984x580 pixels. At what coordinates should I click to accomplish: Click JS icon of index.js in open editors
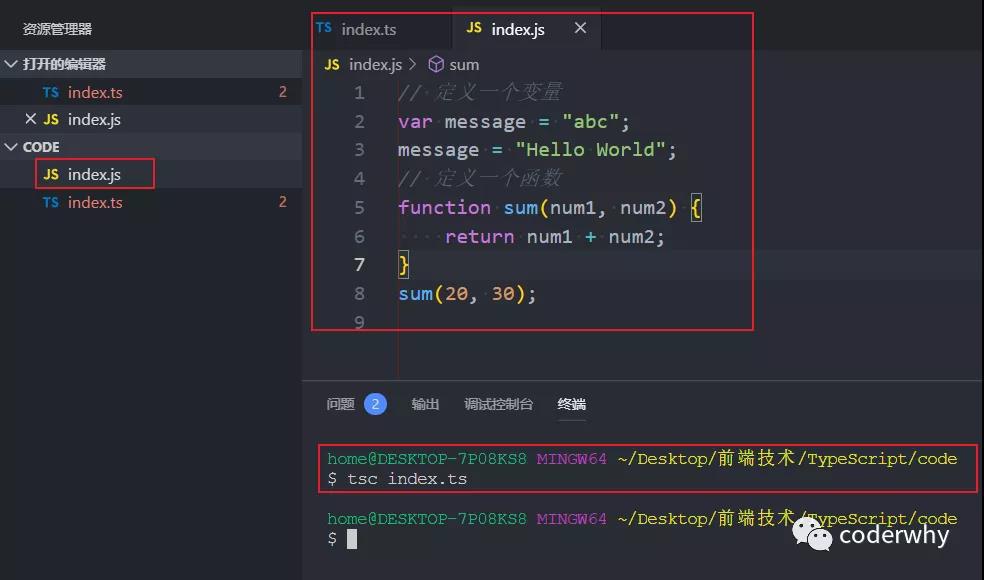click(x=51, y=119)
